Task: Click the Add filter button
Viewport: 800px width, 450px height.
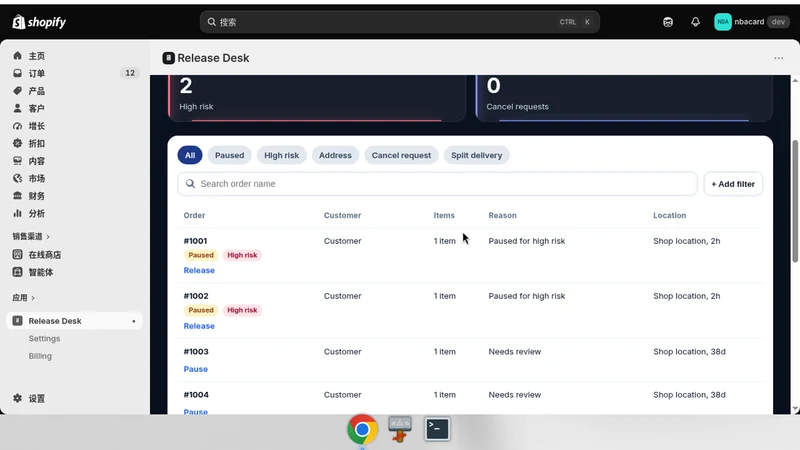Action: [733, 184]
